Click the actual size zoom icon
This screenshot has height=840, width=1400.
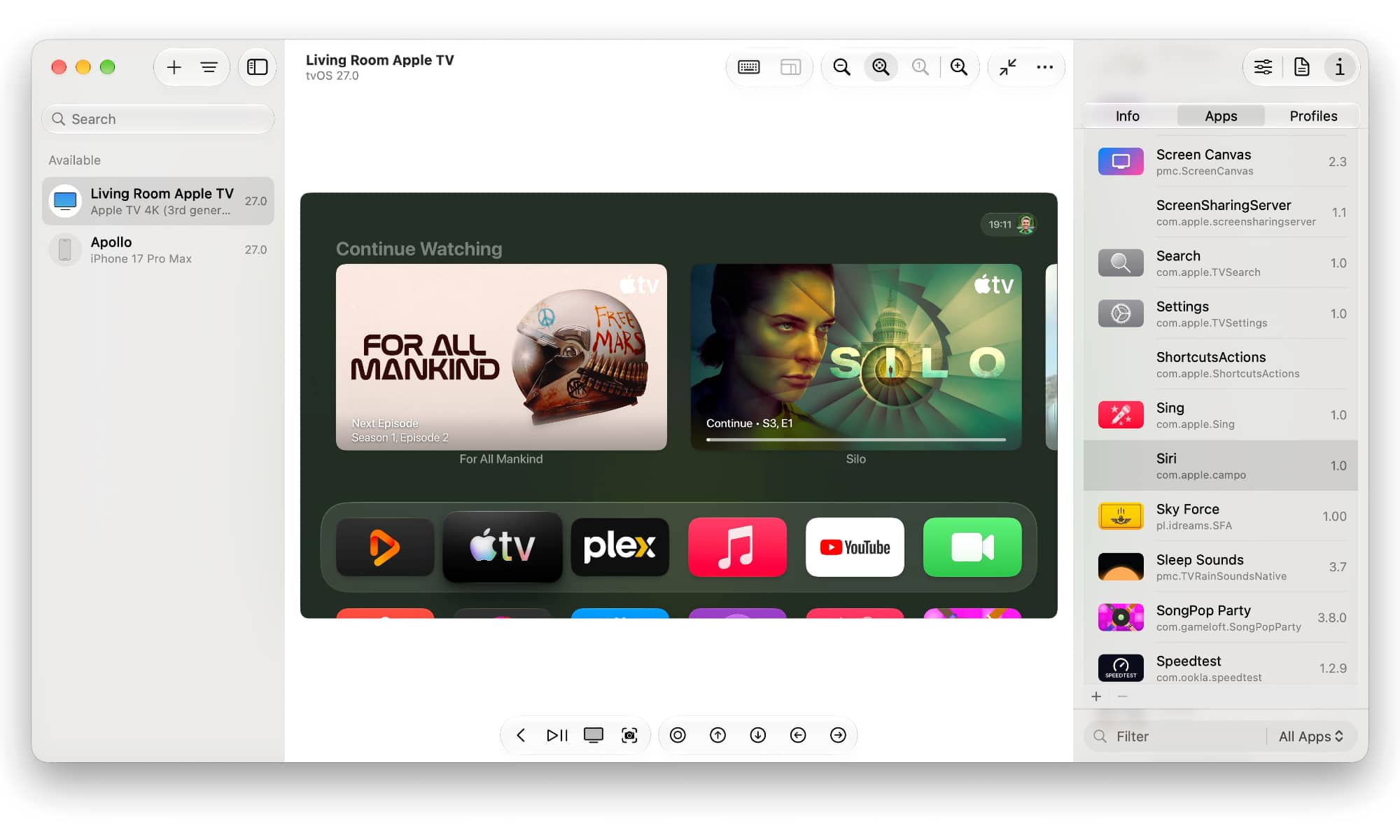[920, 67]
